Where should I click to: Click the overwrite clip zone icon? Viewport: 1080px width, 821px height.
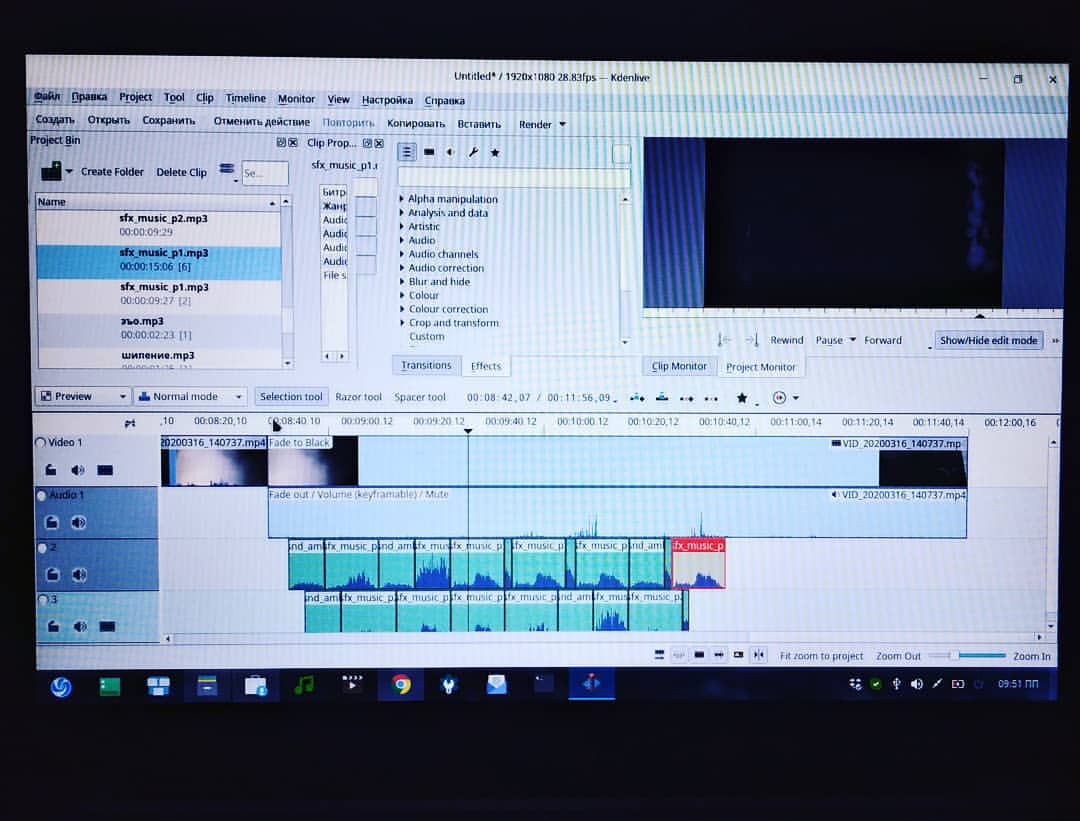click(x=662, y=397)
